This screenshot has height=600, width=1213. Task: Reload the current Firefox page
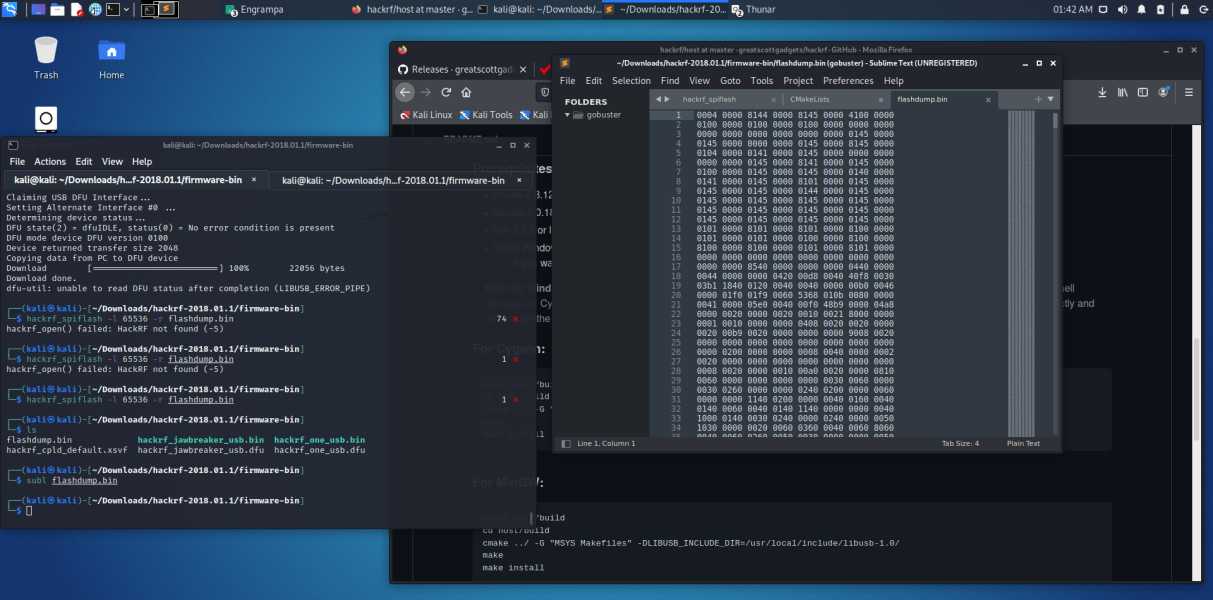click(444, 91)
